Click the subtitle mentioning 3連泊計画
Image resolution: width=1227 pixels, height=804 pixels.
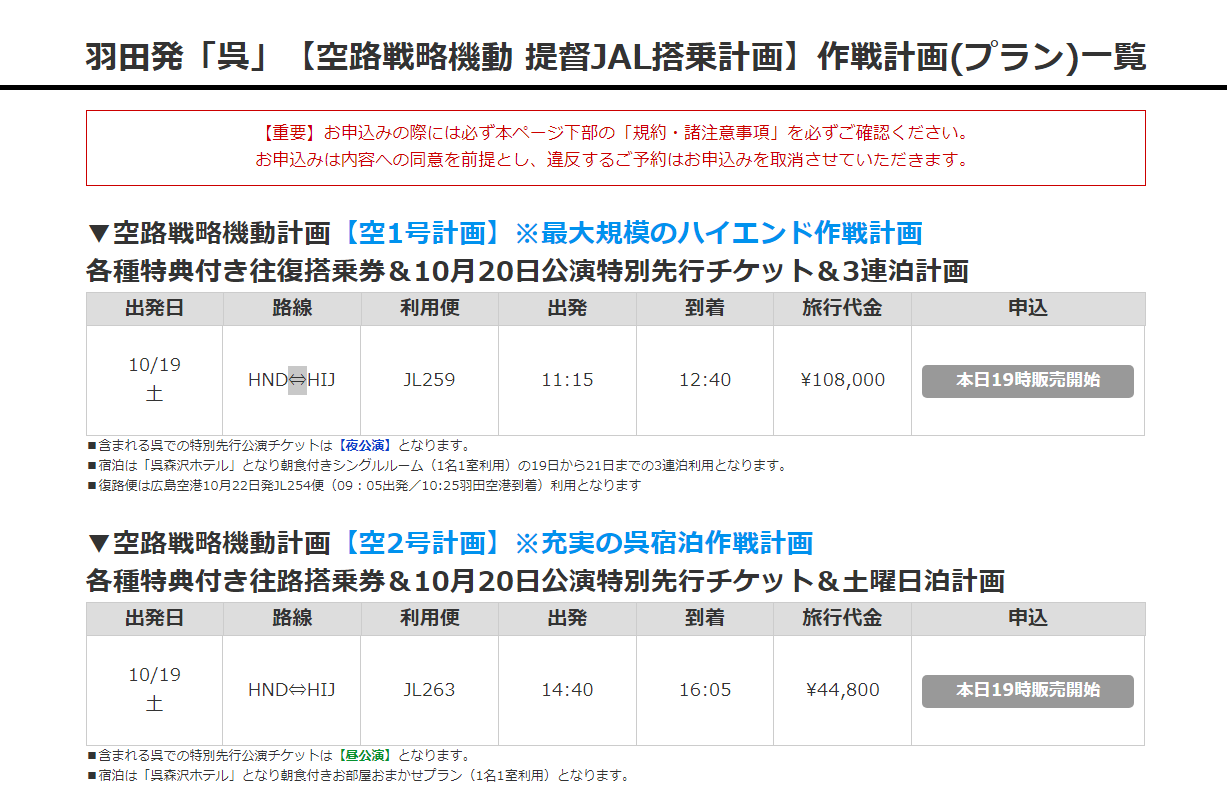pyautogui.click(x=528, y=271)
